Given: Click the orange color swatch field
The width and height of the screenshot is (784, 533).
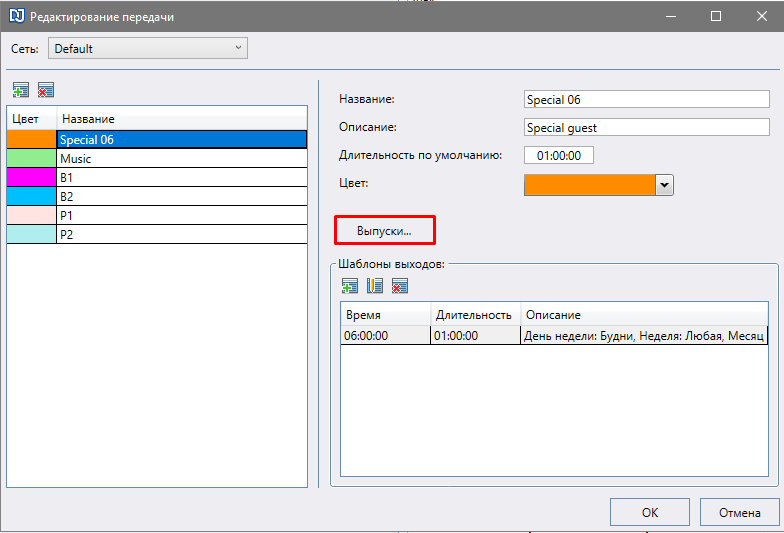Looking at the screenshot, I should [590, 185].
